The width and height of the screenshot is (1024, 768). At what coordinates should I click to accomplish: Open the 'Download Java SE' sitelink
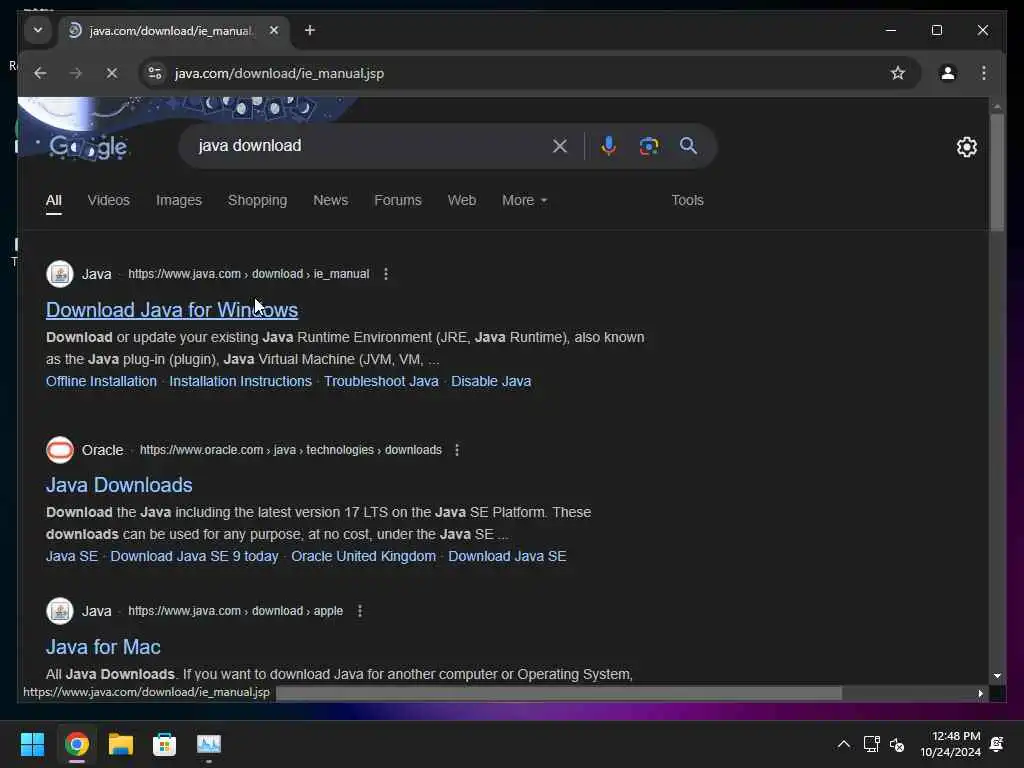tap(507, 556)
